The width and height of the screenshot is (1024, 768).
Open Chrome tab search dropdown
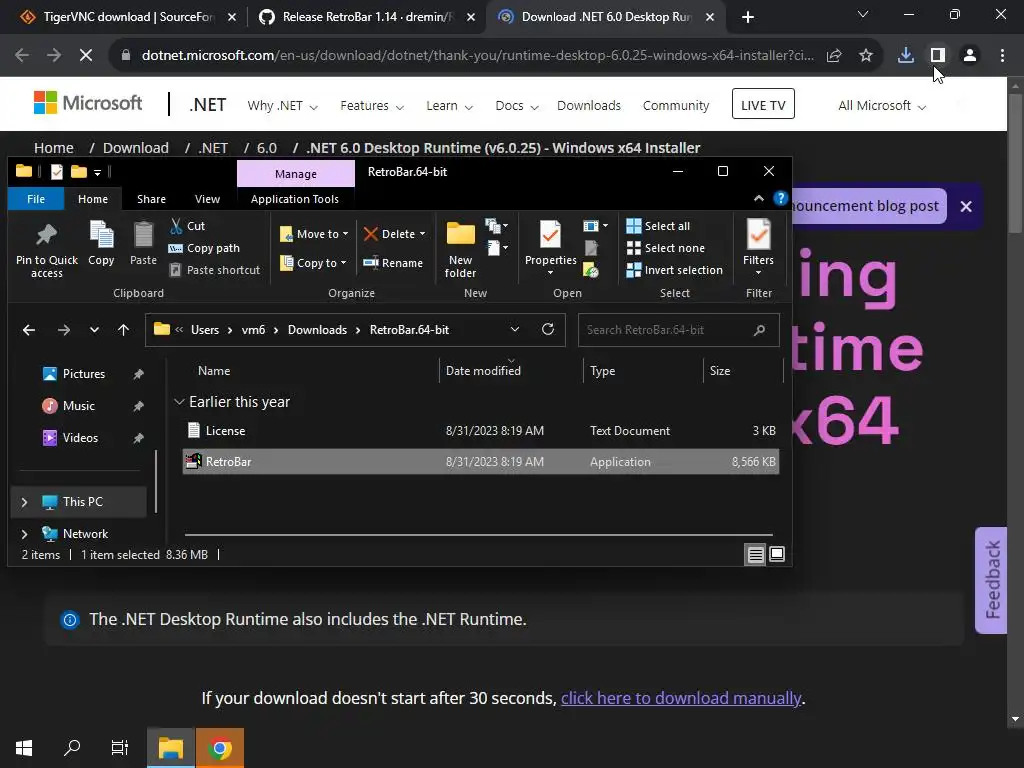point(863,14)
